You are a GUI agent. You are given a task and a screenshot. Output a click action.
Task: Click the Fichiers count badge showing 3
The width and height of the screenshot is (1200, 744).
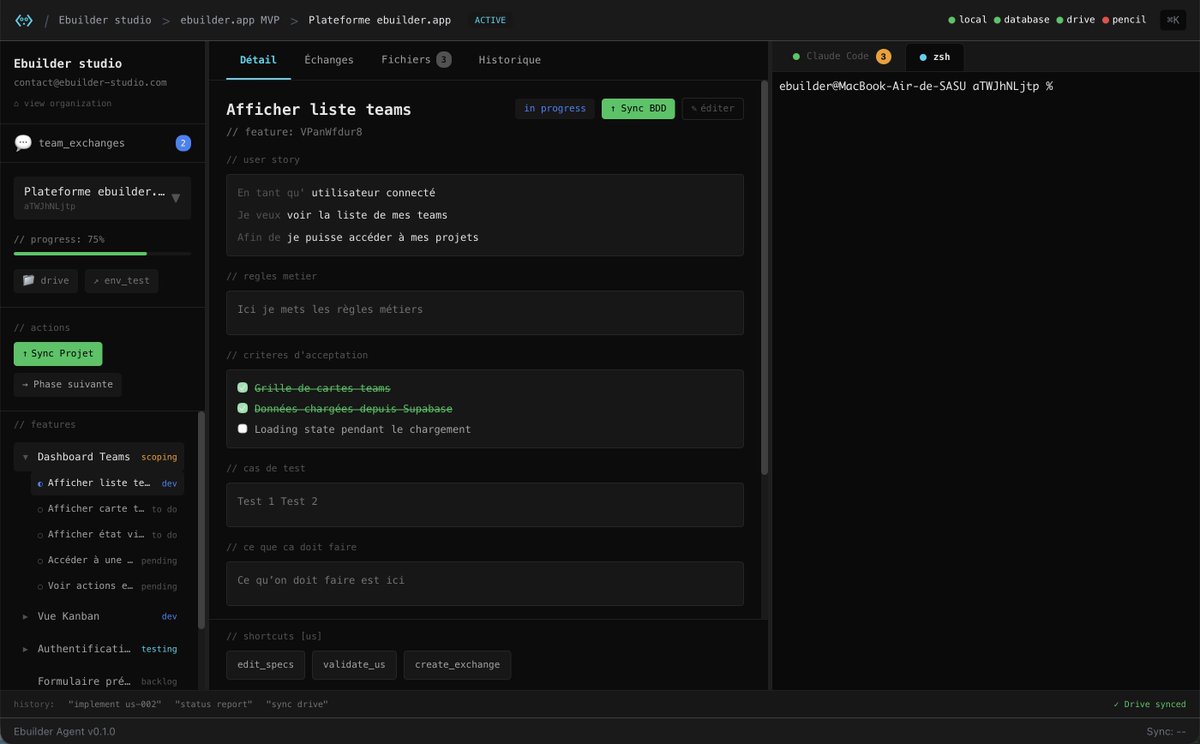(x=444, y=60)
